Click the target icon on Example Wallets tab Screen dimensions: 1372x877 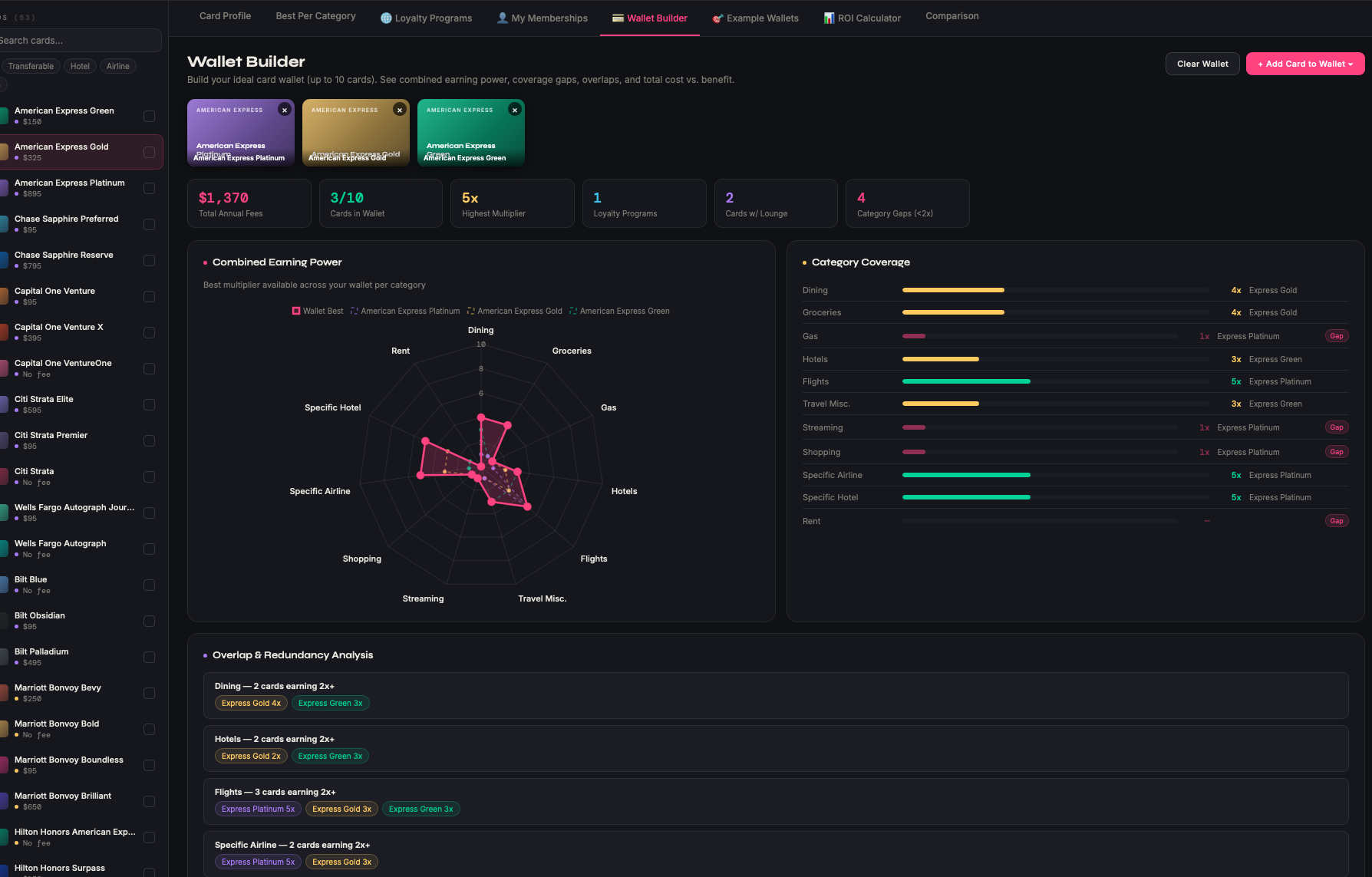(x=717, y=18)
